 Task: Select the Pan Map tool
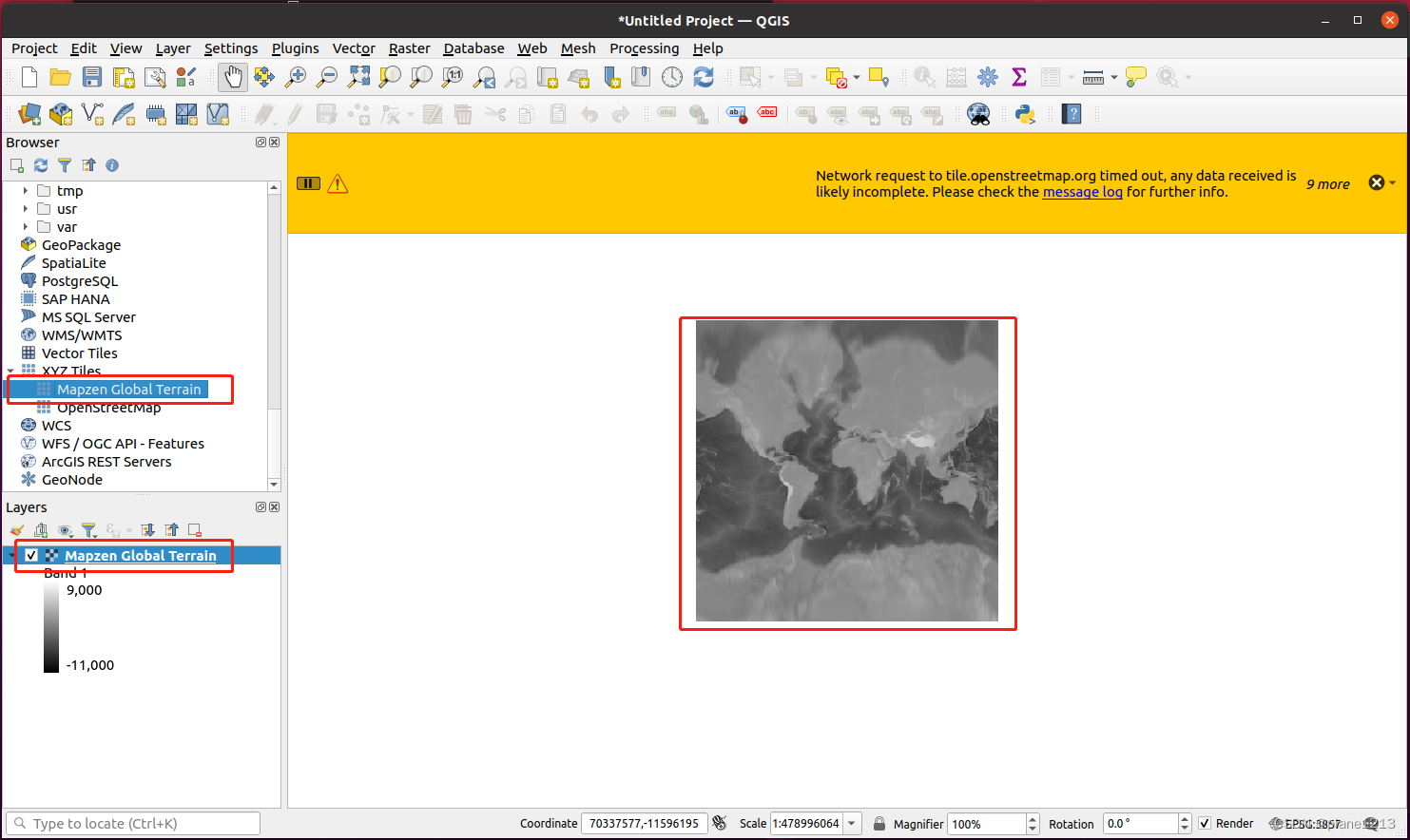(x=233, y=77)
